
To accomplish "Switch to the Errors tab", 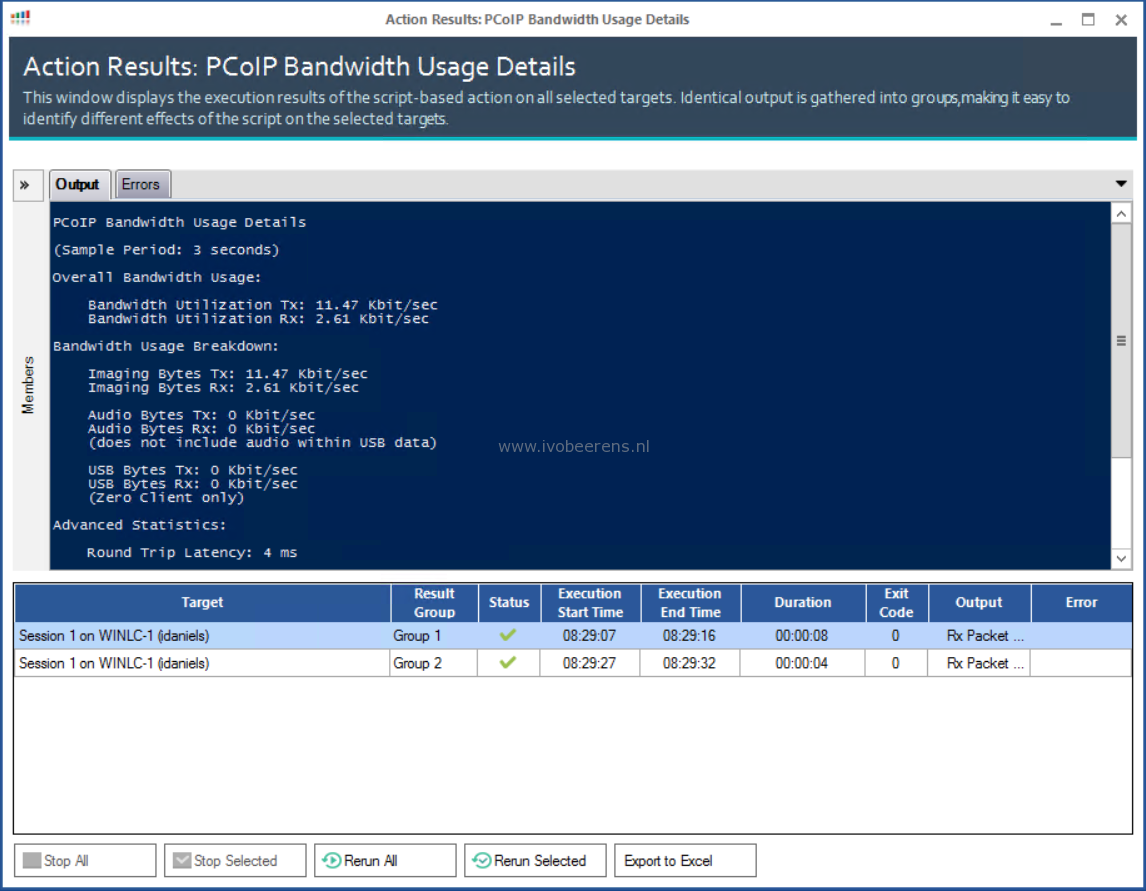I will [x=141, y=184].
